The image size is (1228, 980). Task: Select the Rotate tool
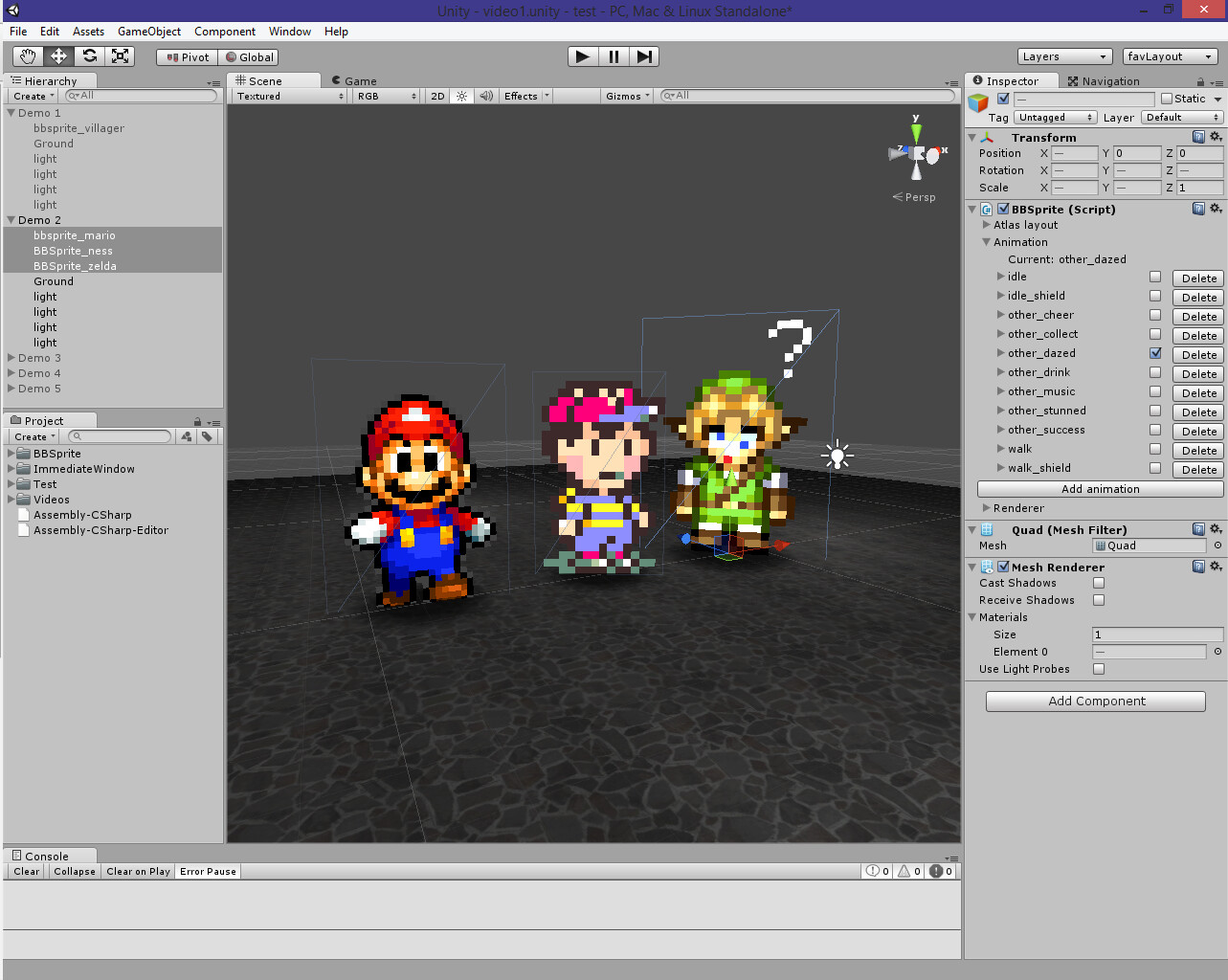[89, 56]
